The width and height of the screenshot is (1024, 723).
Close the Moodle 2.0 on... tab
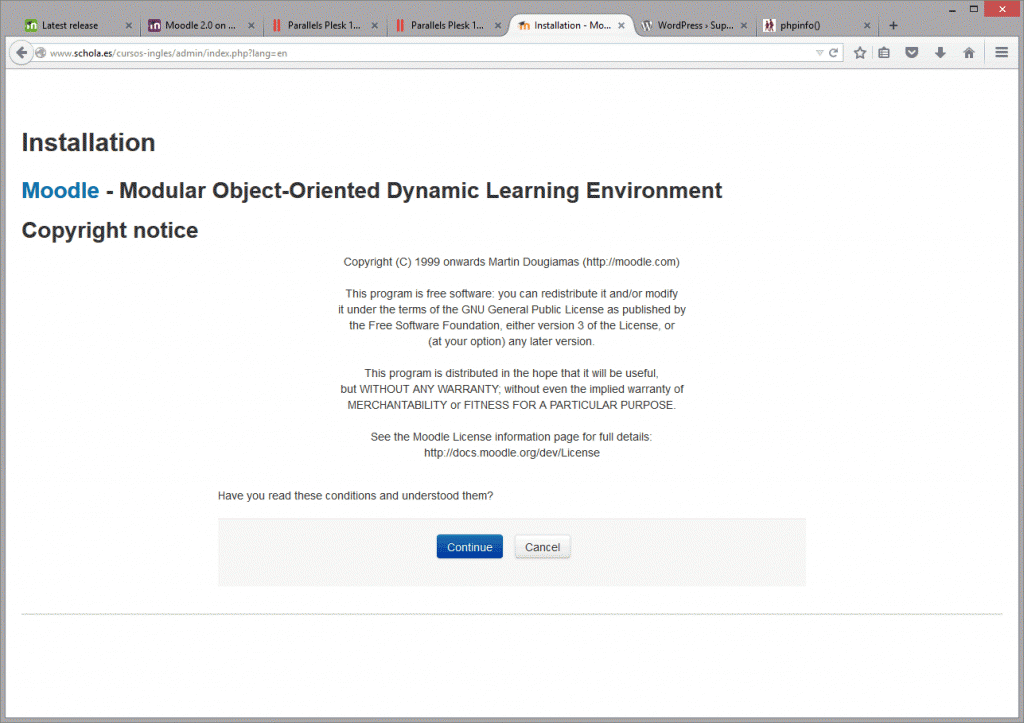251,25
